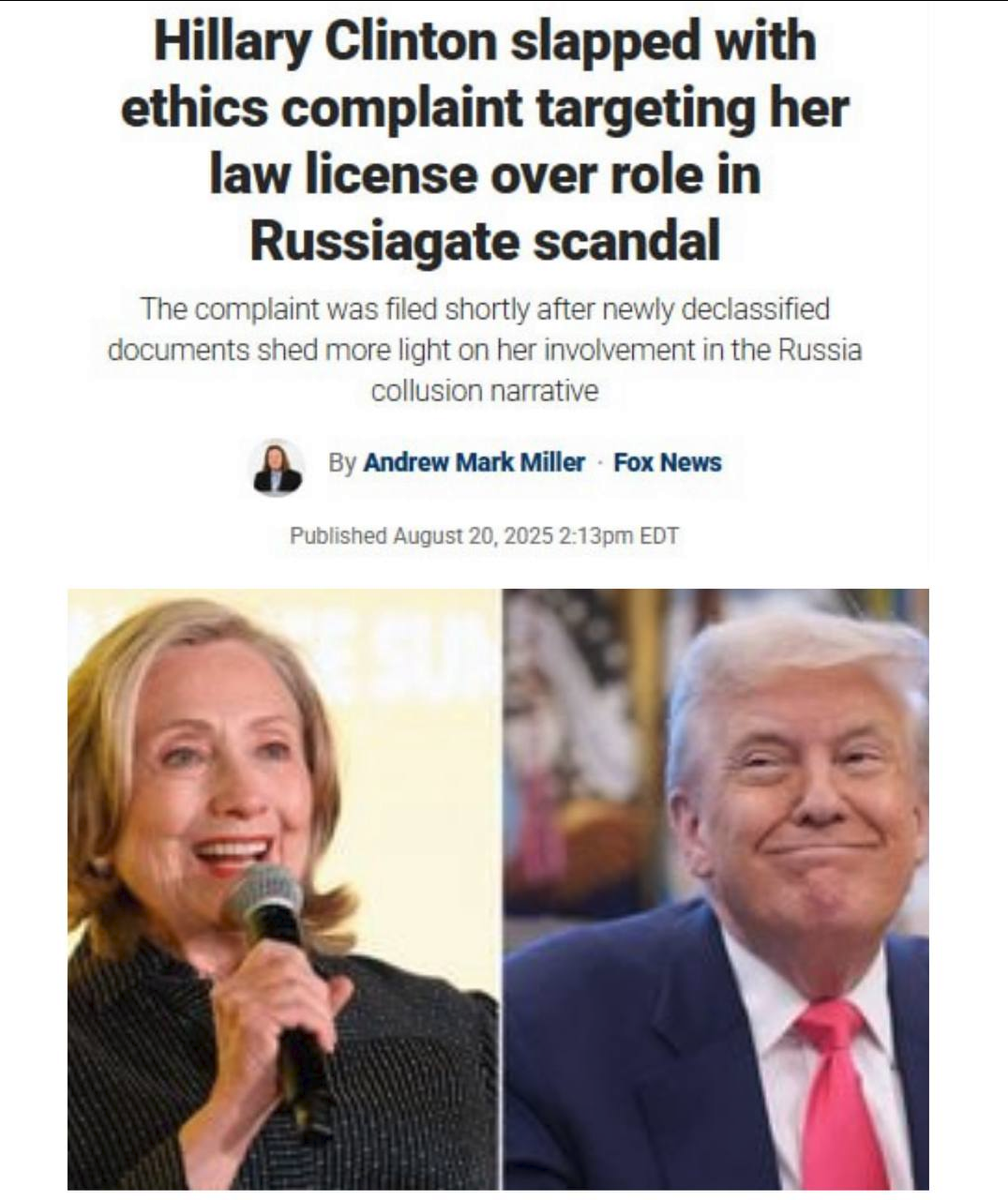
Task: Click the 'By' label before the author name
Action: [x=342, y=463]
